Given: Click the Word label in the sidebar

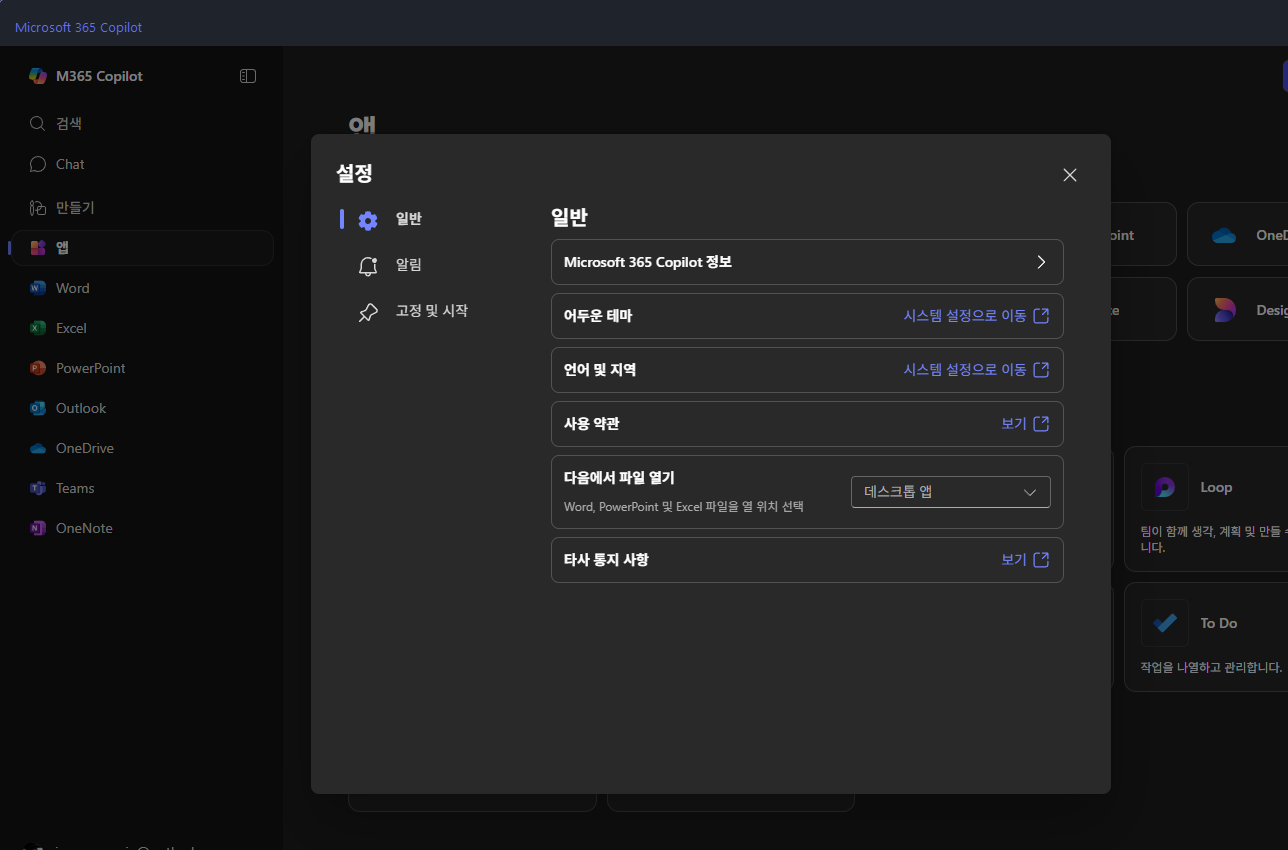Looking at the screenshot, I should click(x=73, y=288).
